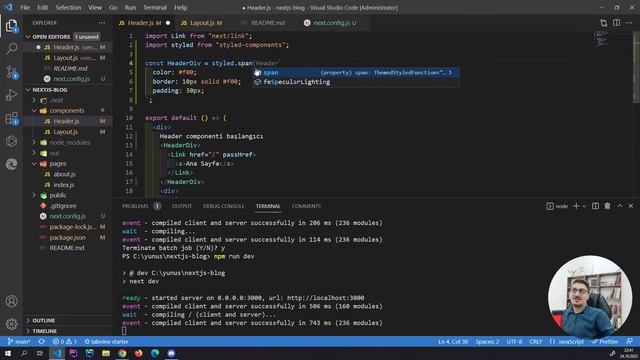The image size is (640, 360).
Task: Select the feSpecularLighting suggestion
Action: coord(356,82)
